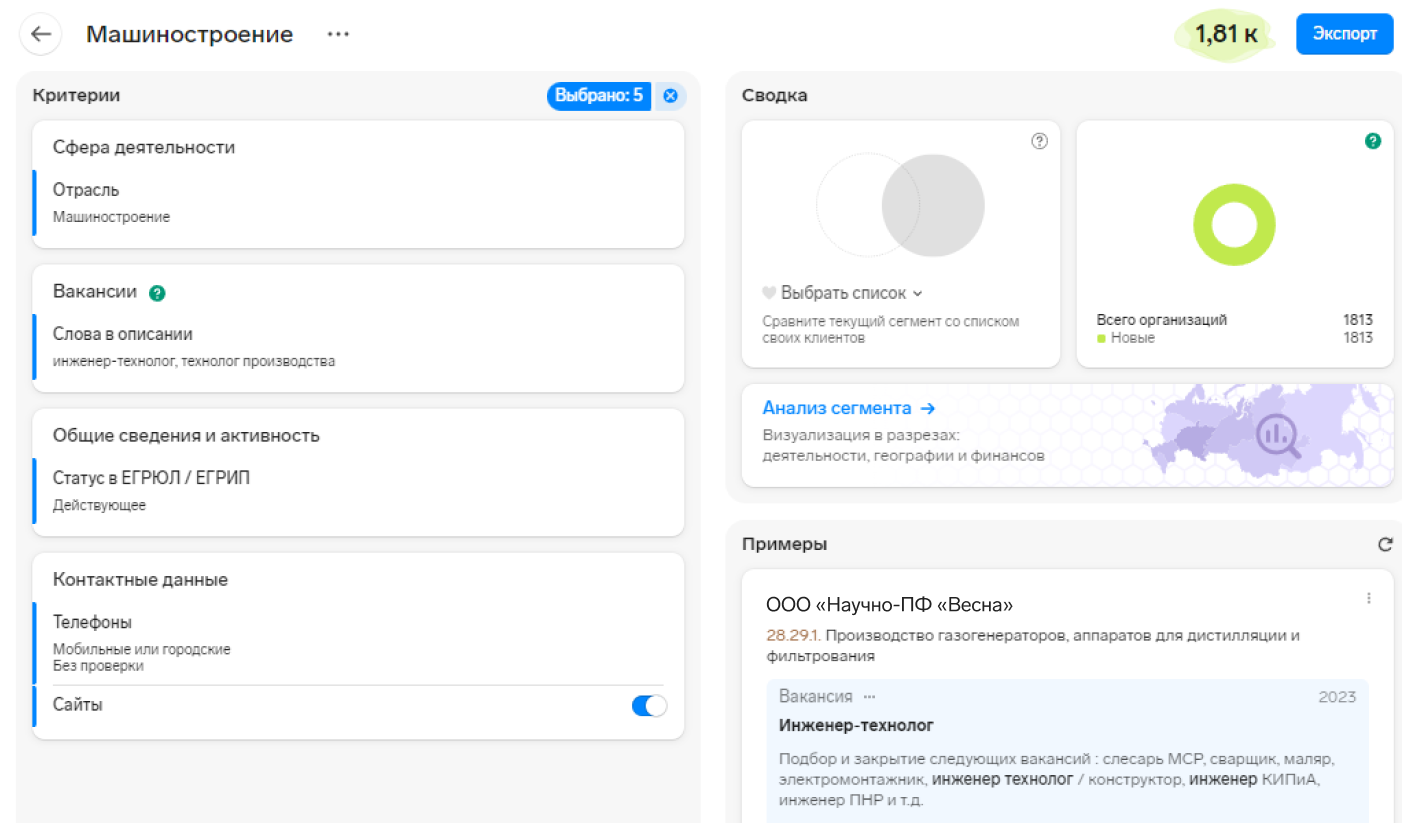Click the 28.29.1 activity code
This screenshot has height=823, width=1418.
pos(793,635)
